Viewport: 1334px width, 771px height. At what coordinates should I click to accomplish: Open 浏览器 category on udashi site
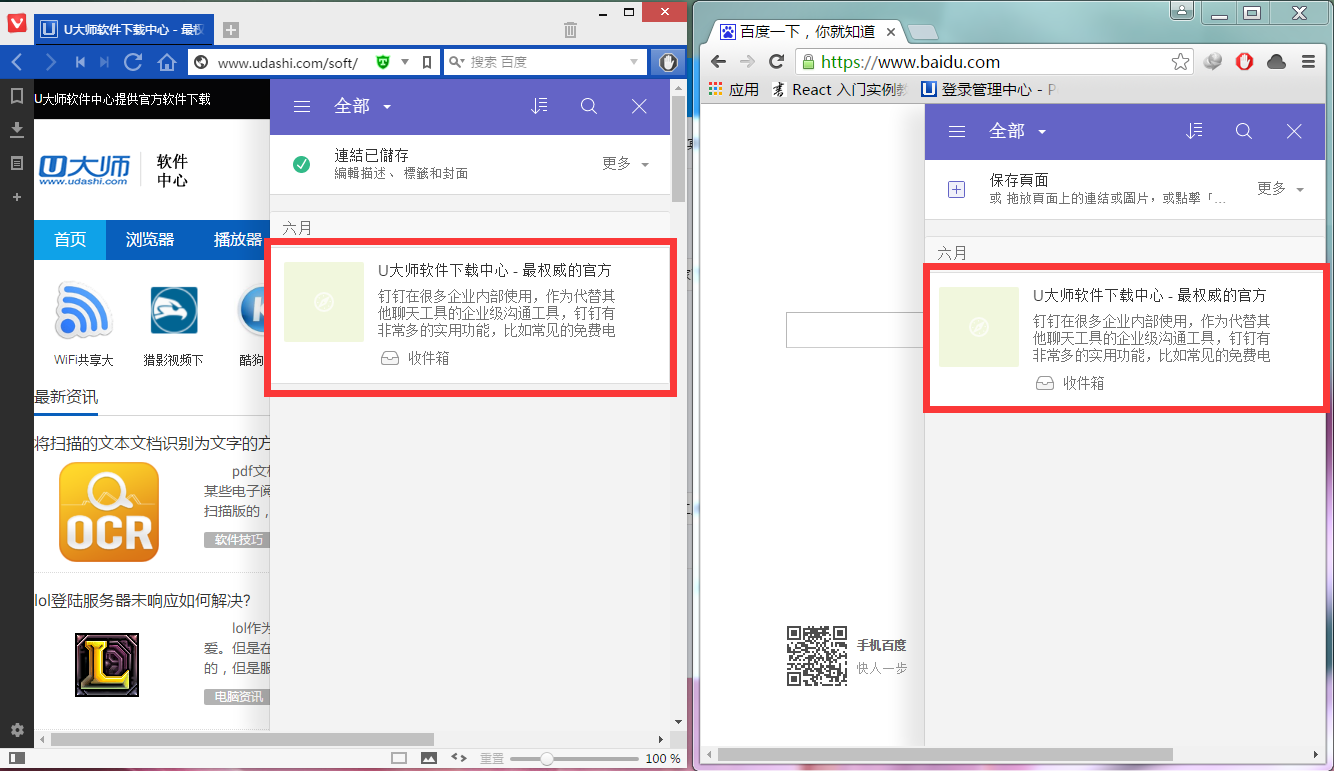pos(150,240)
